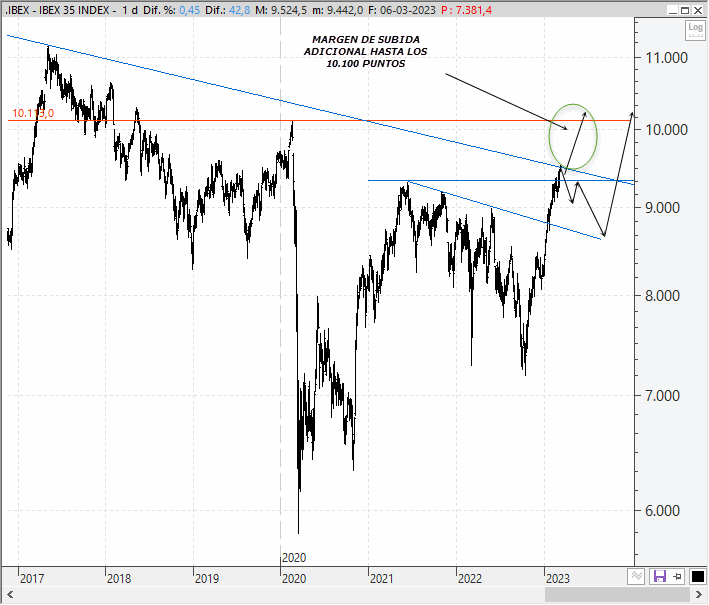Viewport: 709px width, 605px height.
Task: Click the '.IBEX - IBEX 35 INDEX' title text
Action: [57, 10]
